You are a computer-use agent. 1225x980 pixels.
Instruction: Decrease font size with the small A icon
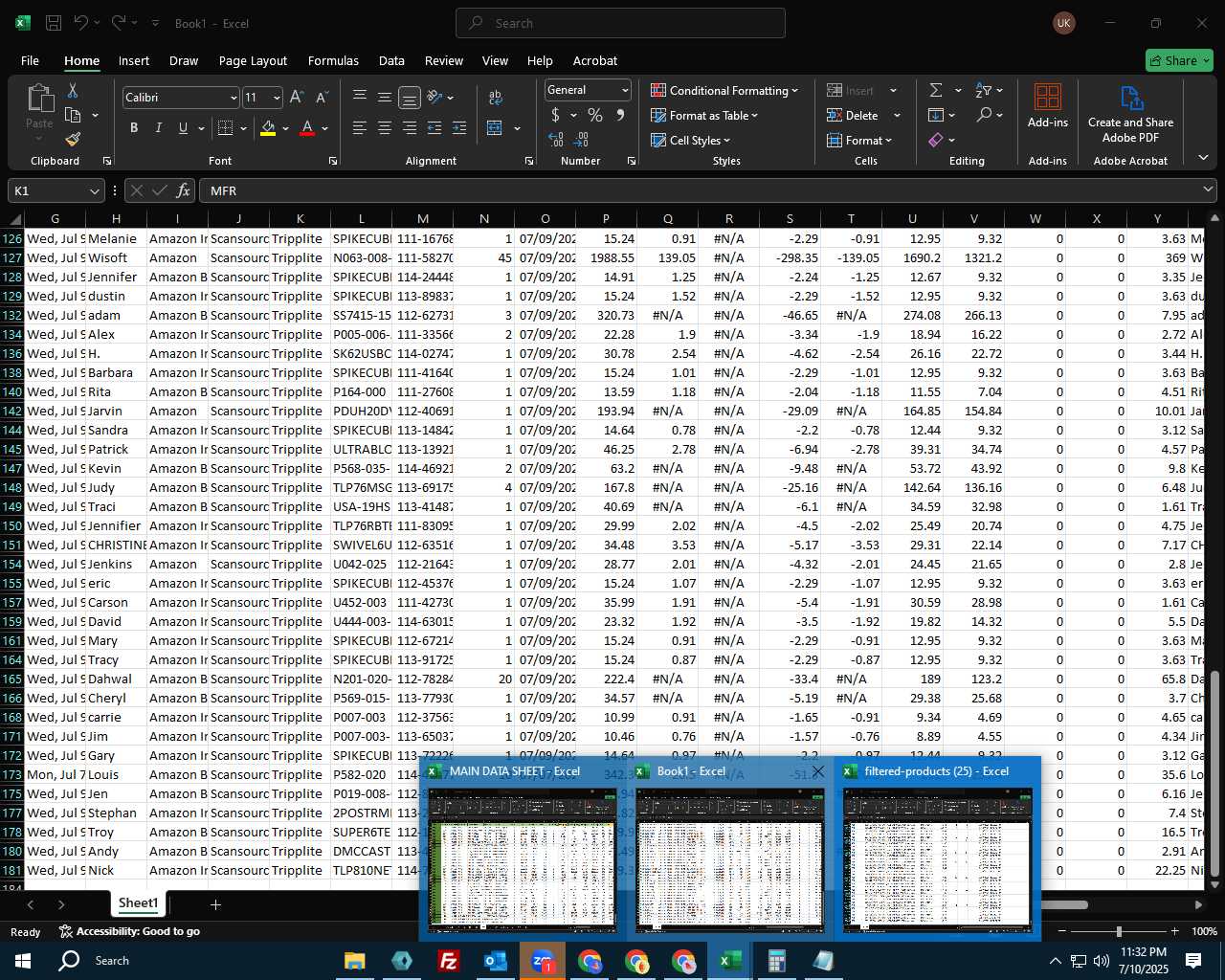click(x=322, y=98)
